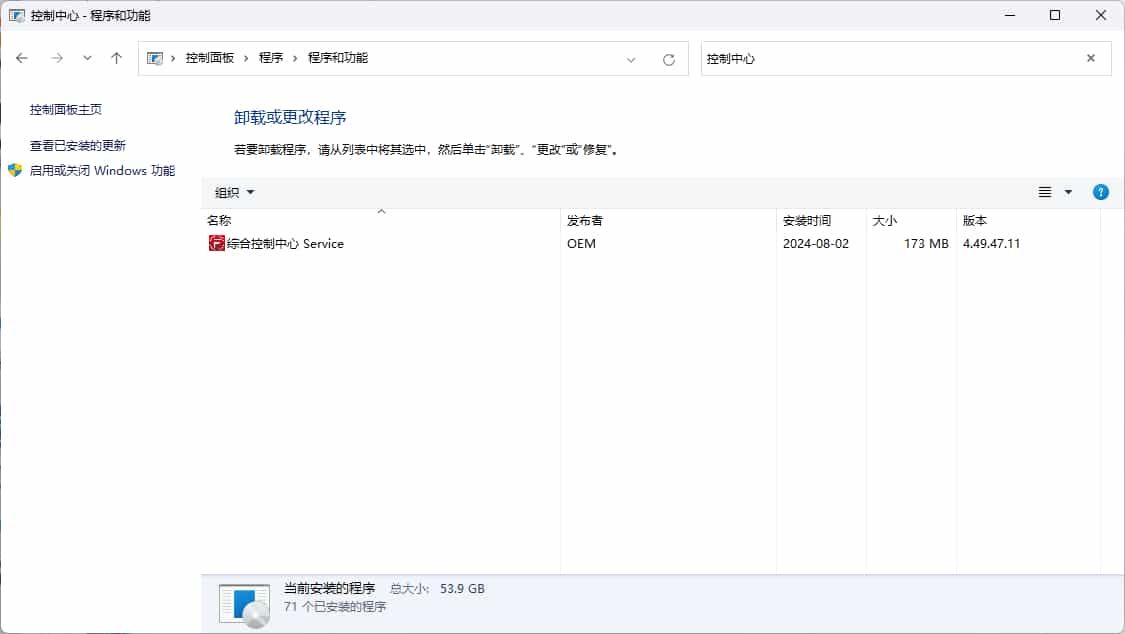Click the title bar window icon
Image resolution: width=1125 pixels, height=634 pixels.
coord(17,15)
